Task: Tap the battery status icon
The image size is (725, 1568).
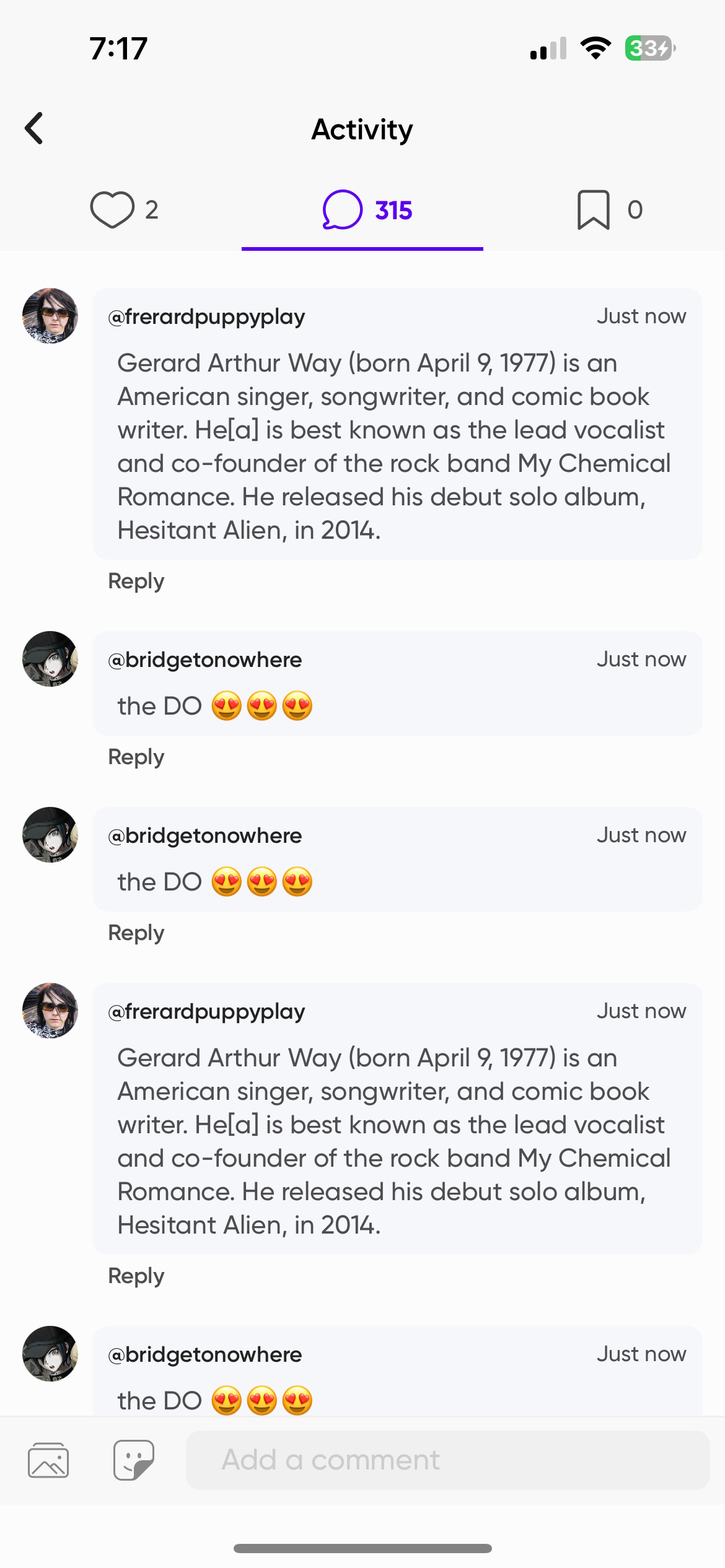Action: [649, 48]
